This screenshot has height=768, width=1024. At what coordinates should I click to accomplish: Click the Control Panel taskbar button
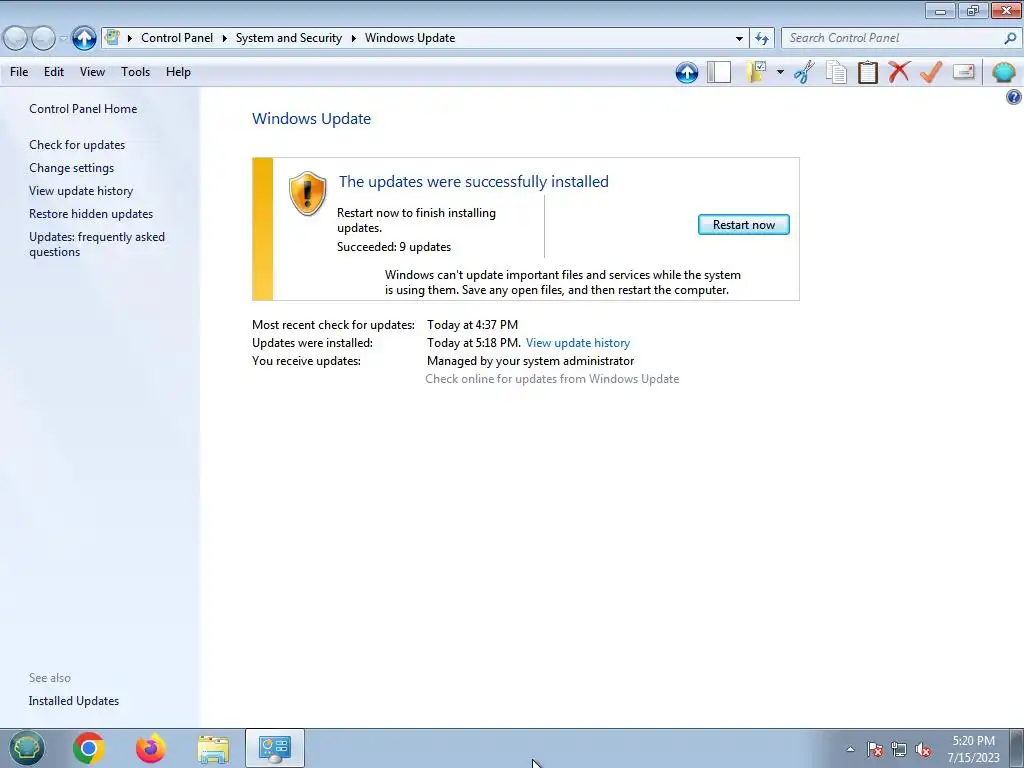pos(274,748)
